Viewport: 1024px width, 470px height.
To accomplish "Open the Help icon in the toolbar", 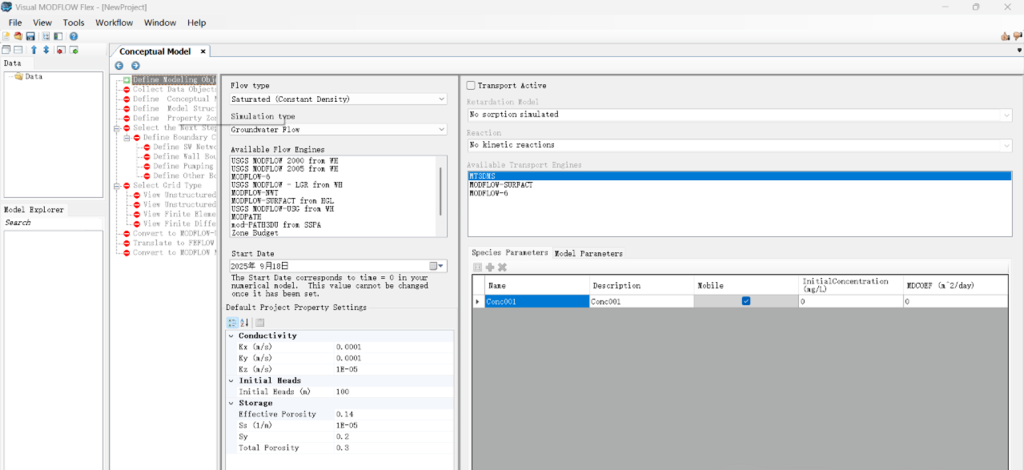I will [x=73, y=36].
